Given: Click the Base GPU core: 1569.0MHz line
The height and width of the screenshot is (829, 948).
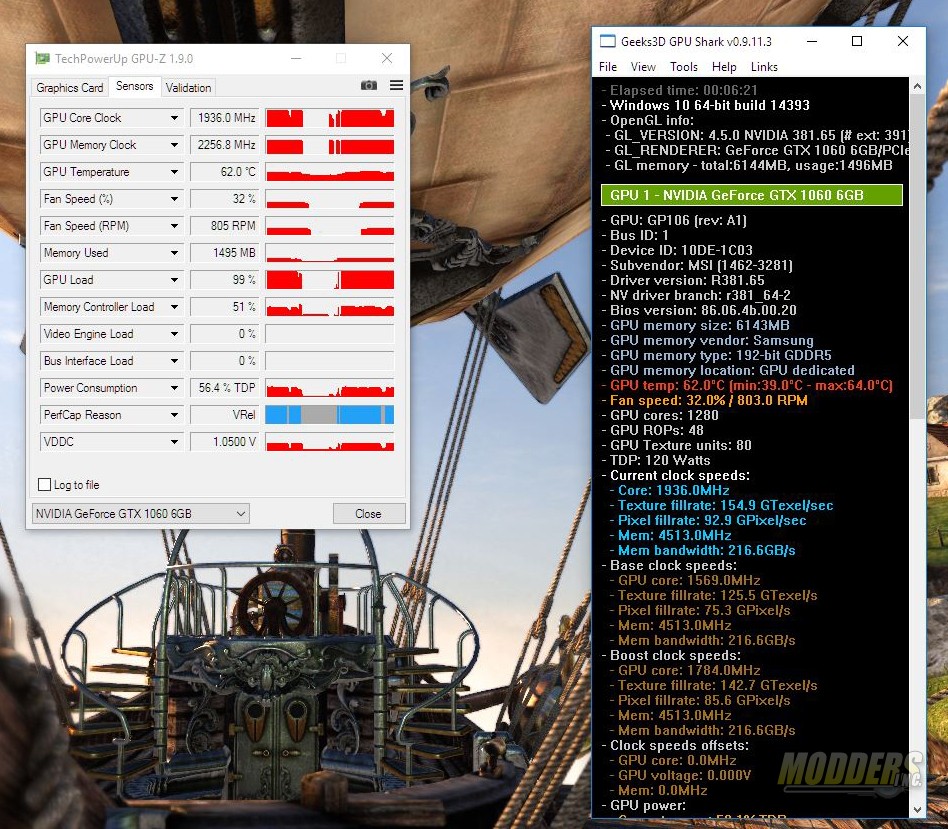Looking at the screenshot, I should tap(686, 580).
